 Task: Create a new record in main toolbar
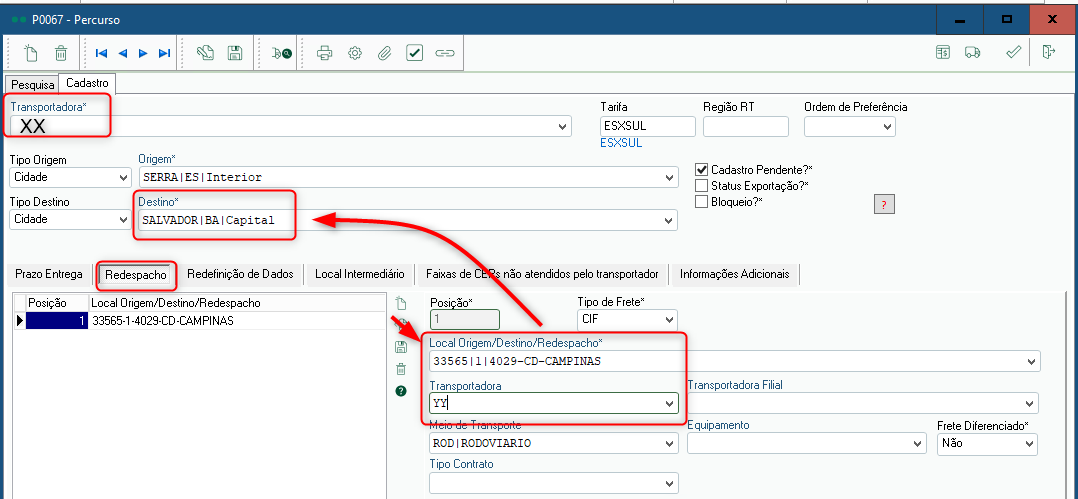30,53
